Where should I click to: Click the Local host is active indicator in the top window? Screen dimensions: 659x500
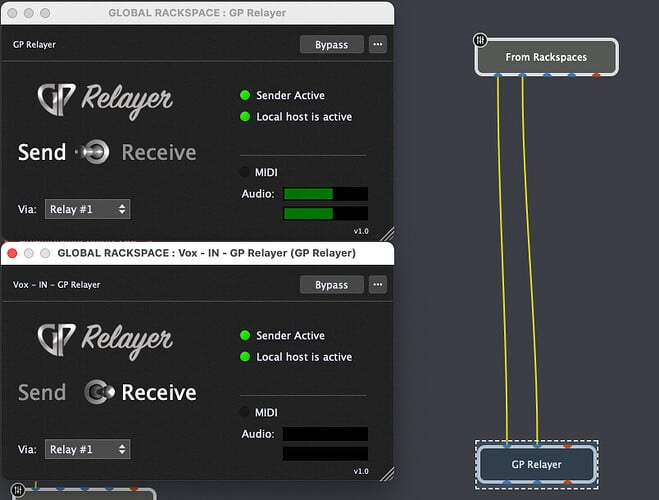(245, 116)
